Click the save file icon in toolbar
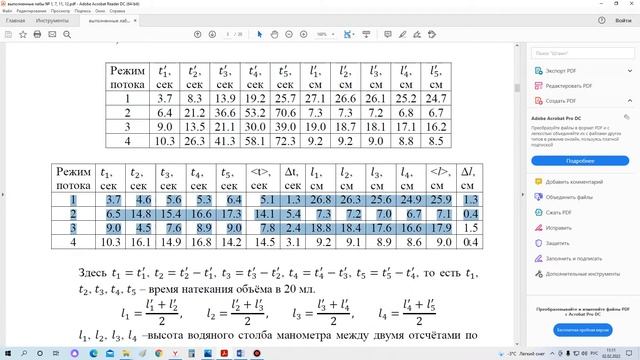Viewport: 640px width, 360px height. (x=8, y=35)
